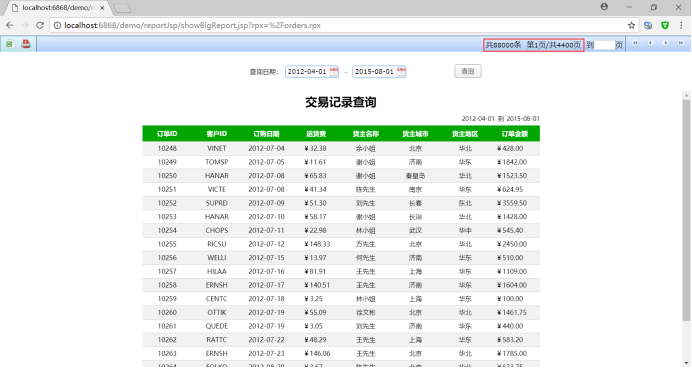Bookmark this page with the star icon
The width and height of the screenshot is (692, 368).
pos(632,26)
